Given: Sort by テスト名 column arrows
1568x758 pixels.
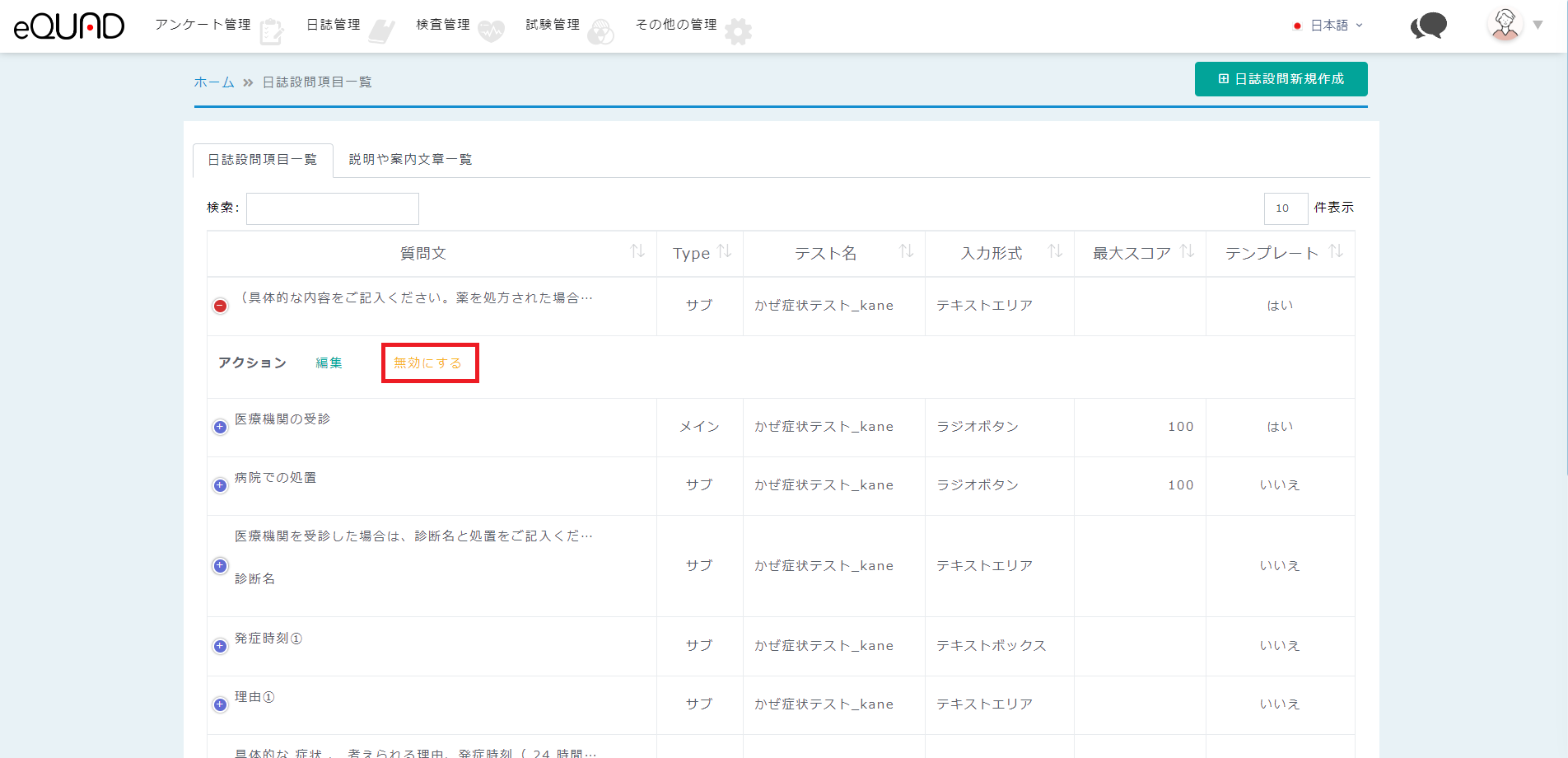Looking at the screenshot, I should click(906, 251).
